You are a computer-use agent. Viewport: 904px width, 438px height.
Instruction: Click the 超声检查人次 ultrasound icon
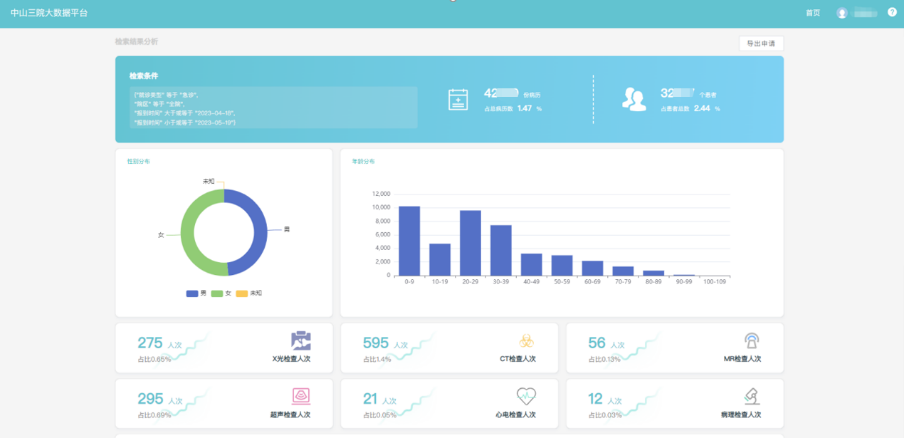tap(301, 396)
